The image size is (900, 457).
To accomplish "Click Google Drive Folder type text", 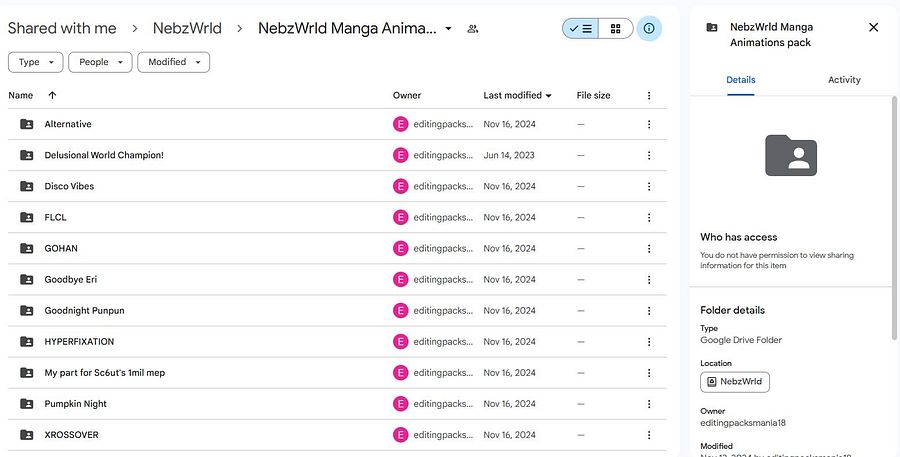I will coord(740,340).
